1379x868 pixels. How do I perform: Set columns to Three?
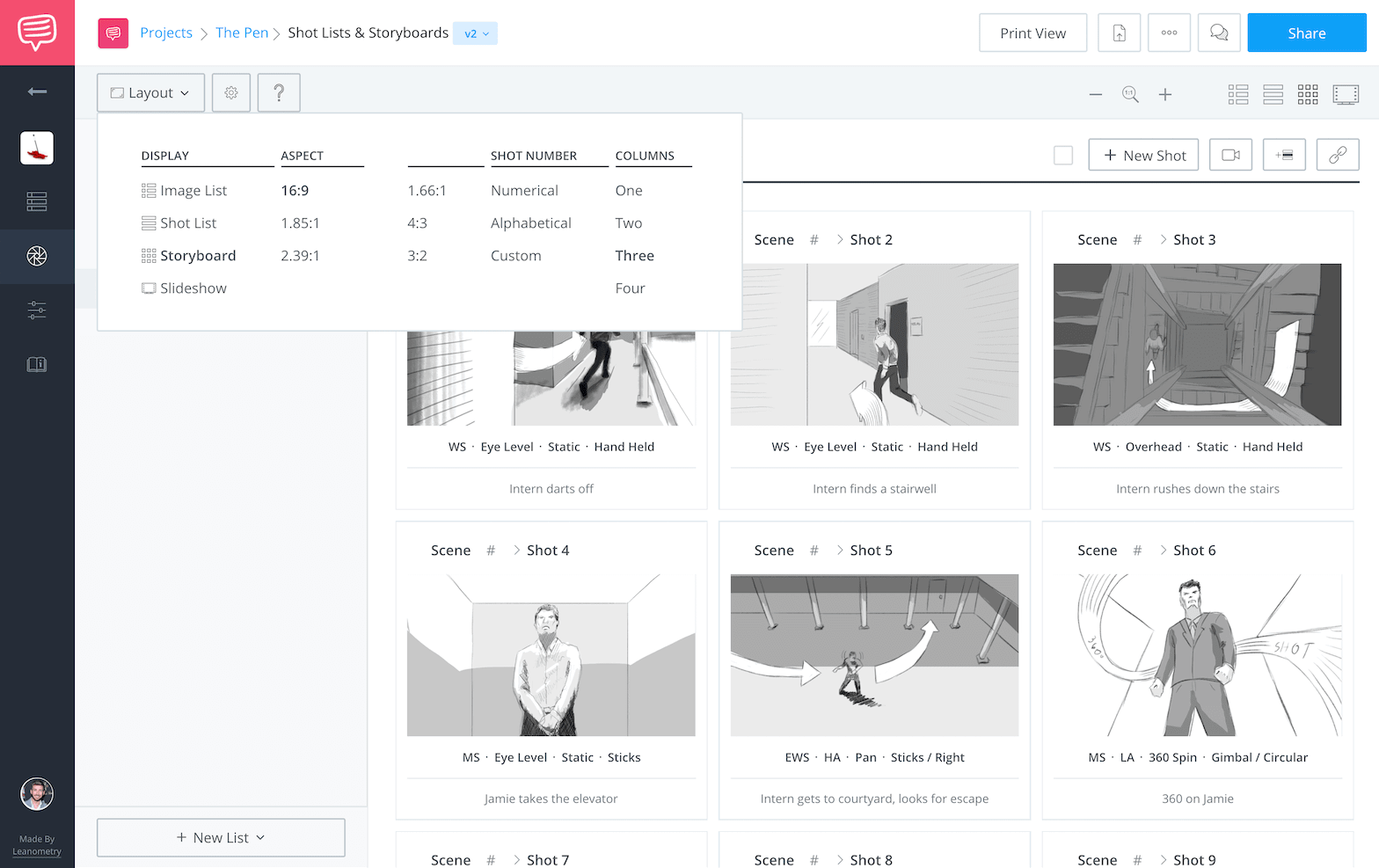(635, 256)
